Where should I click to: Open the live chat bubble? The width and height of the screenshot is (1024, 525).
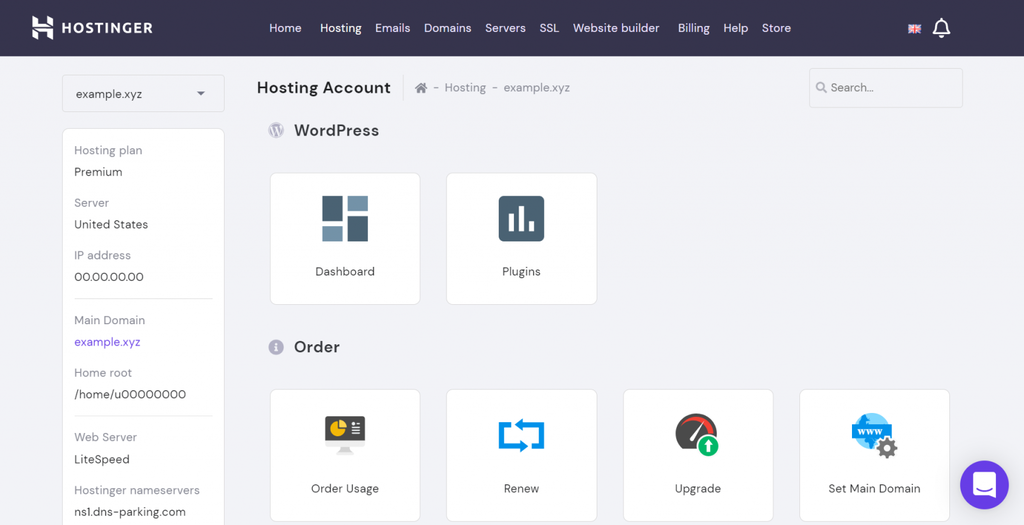tap(984, 485)
